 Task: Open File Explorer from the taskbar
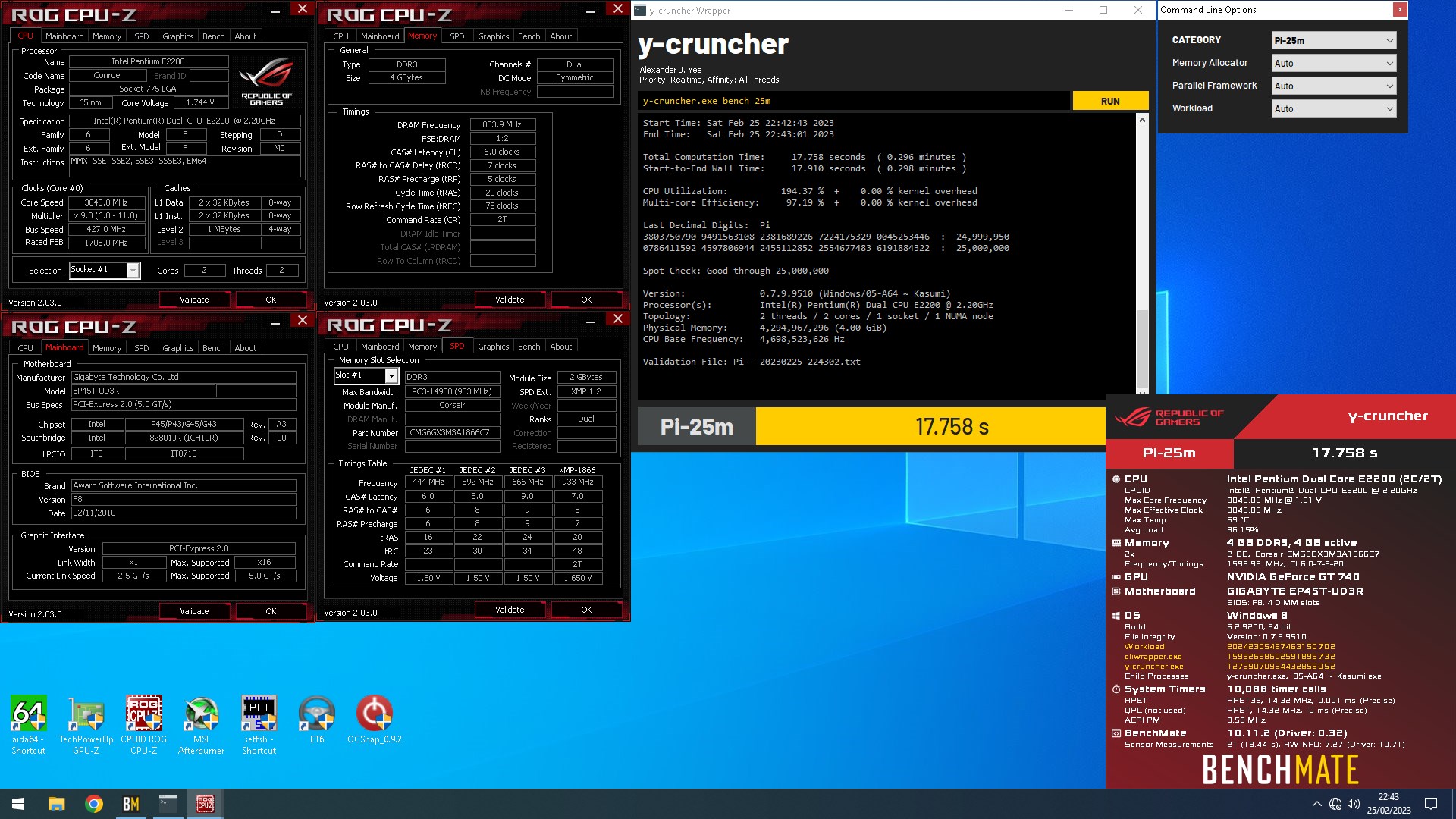(x=56, y=804)
